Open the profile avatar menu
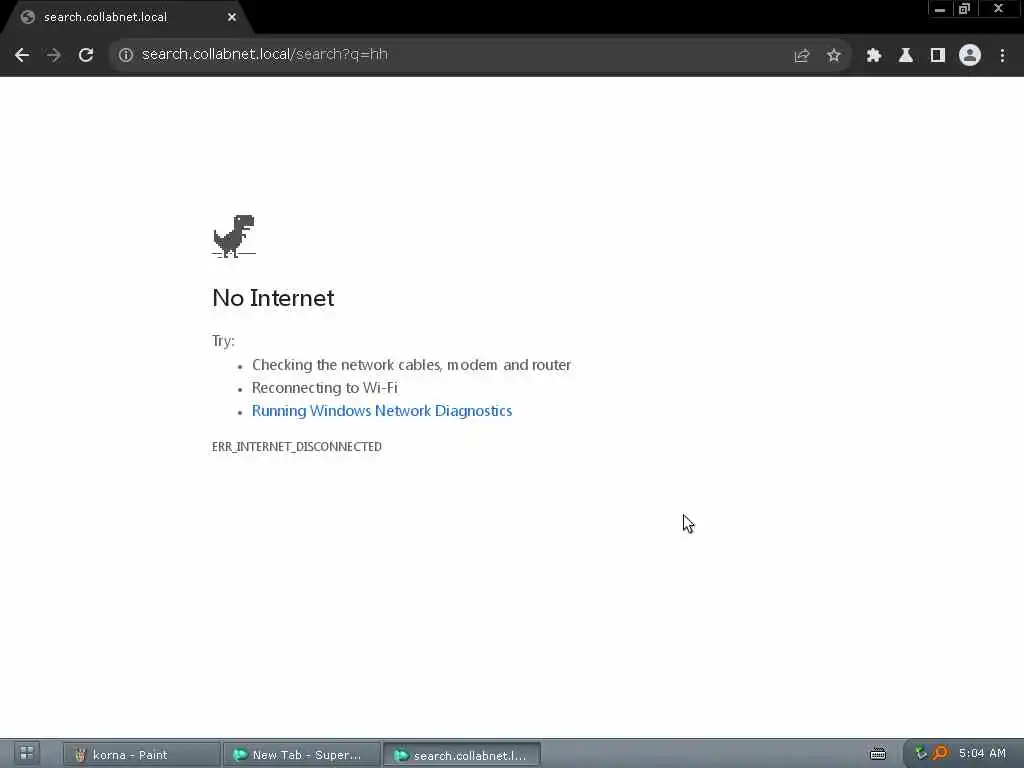1024x768 pixels. [970, 56]
